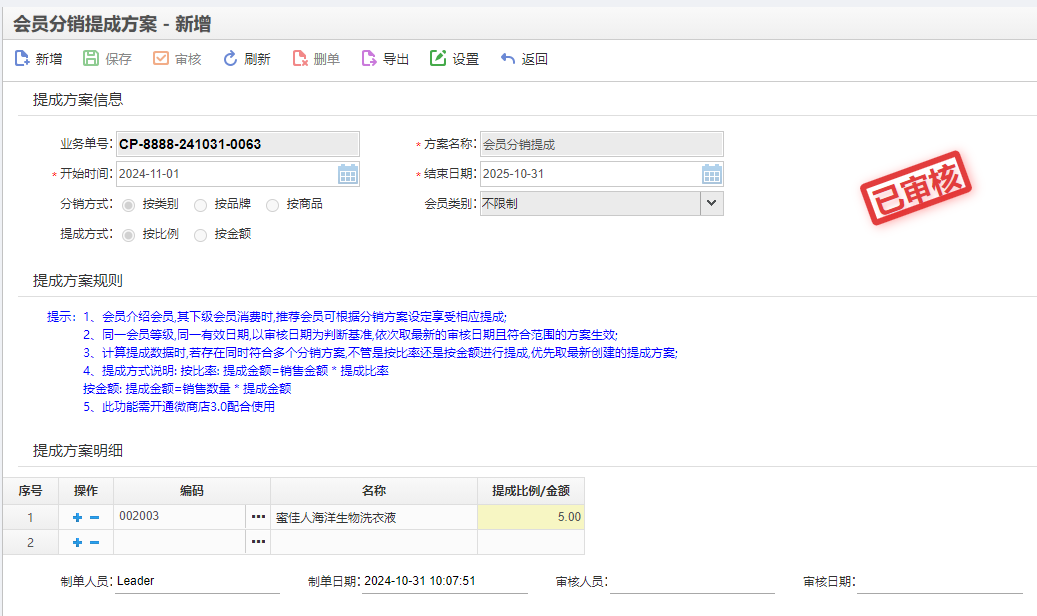Image resolution: width=1037 pixels, height=616 pixels.
Task: Click the 名称 cell 蜜佳人海洋生物洗衣液
Action: pos(374,517)
